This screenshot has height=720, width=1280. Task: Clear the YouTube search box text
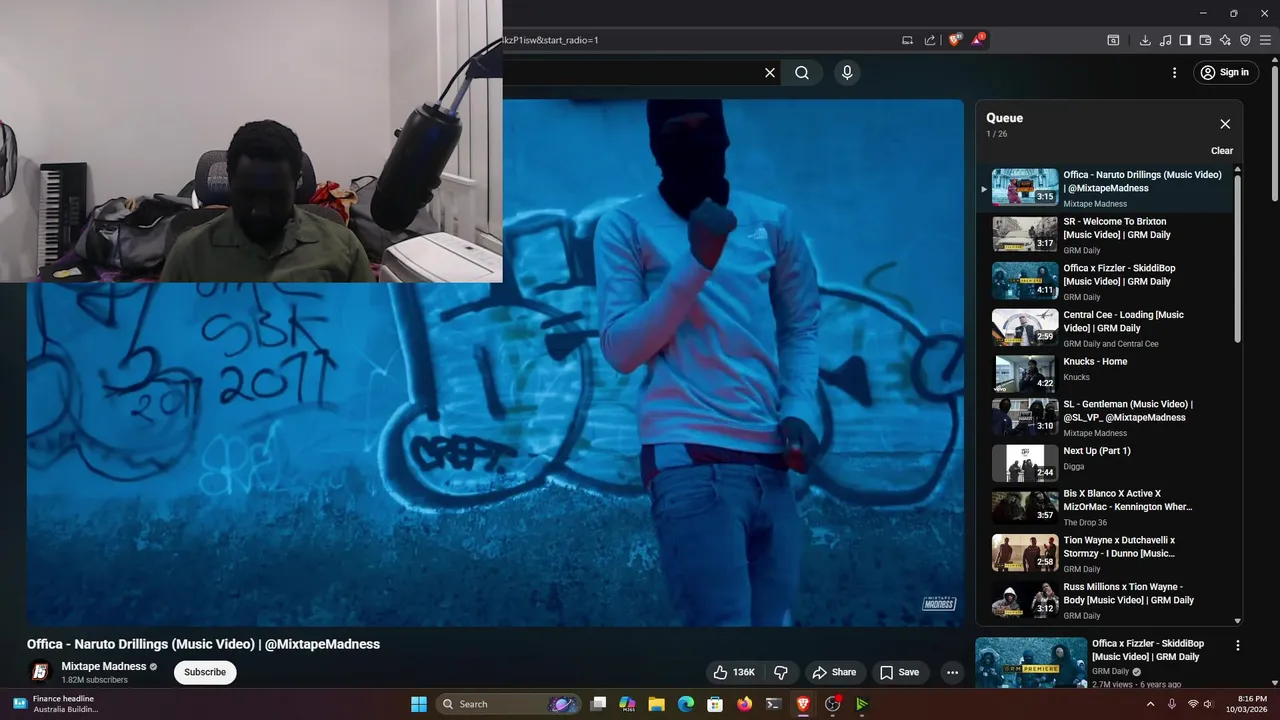(x=770, y=72)
